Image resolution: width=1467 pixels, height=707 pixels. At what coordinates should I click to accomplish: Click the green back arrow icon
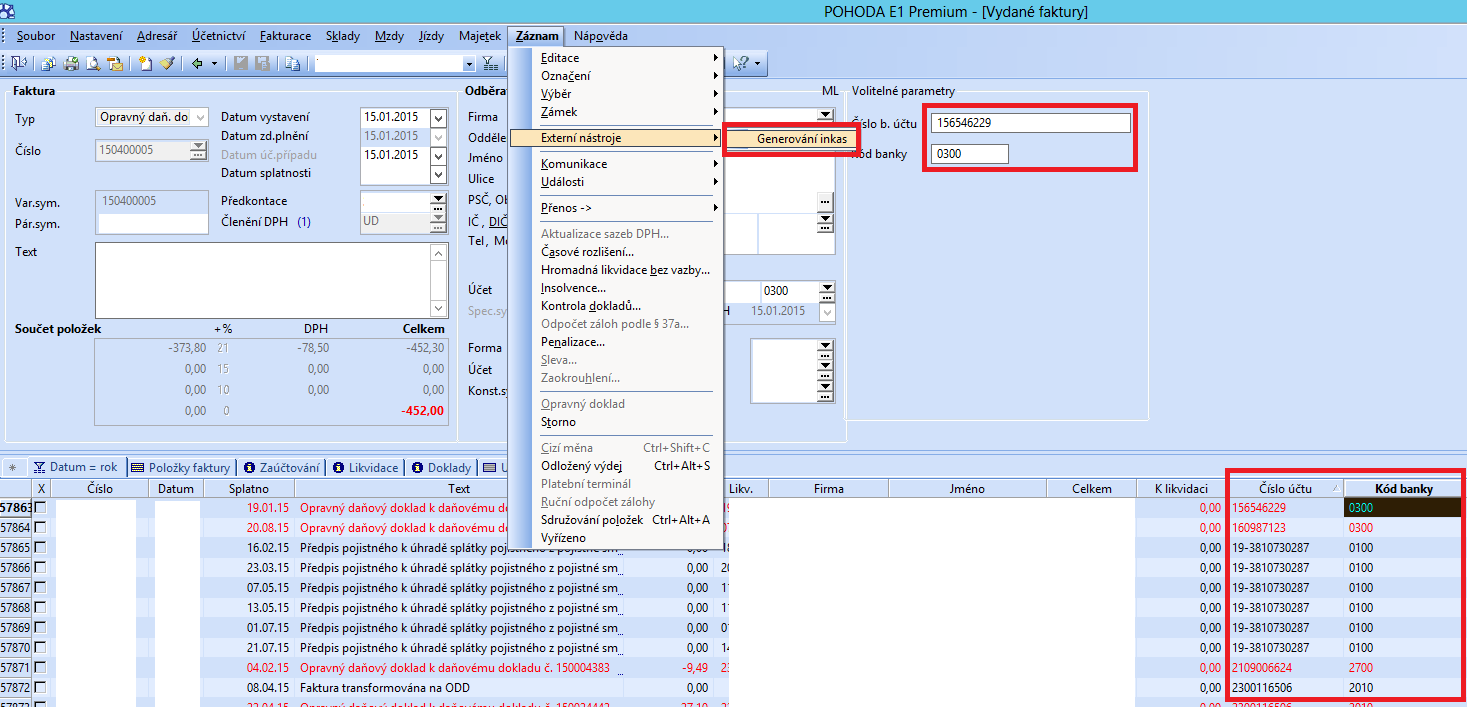click(x=197, y=63)
